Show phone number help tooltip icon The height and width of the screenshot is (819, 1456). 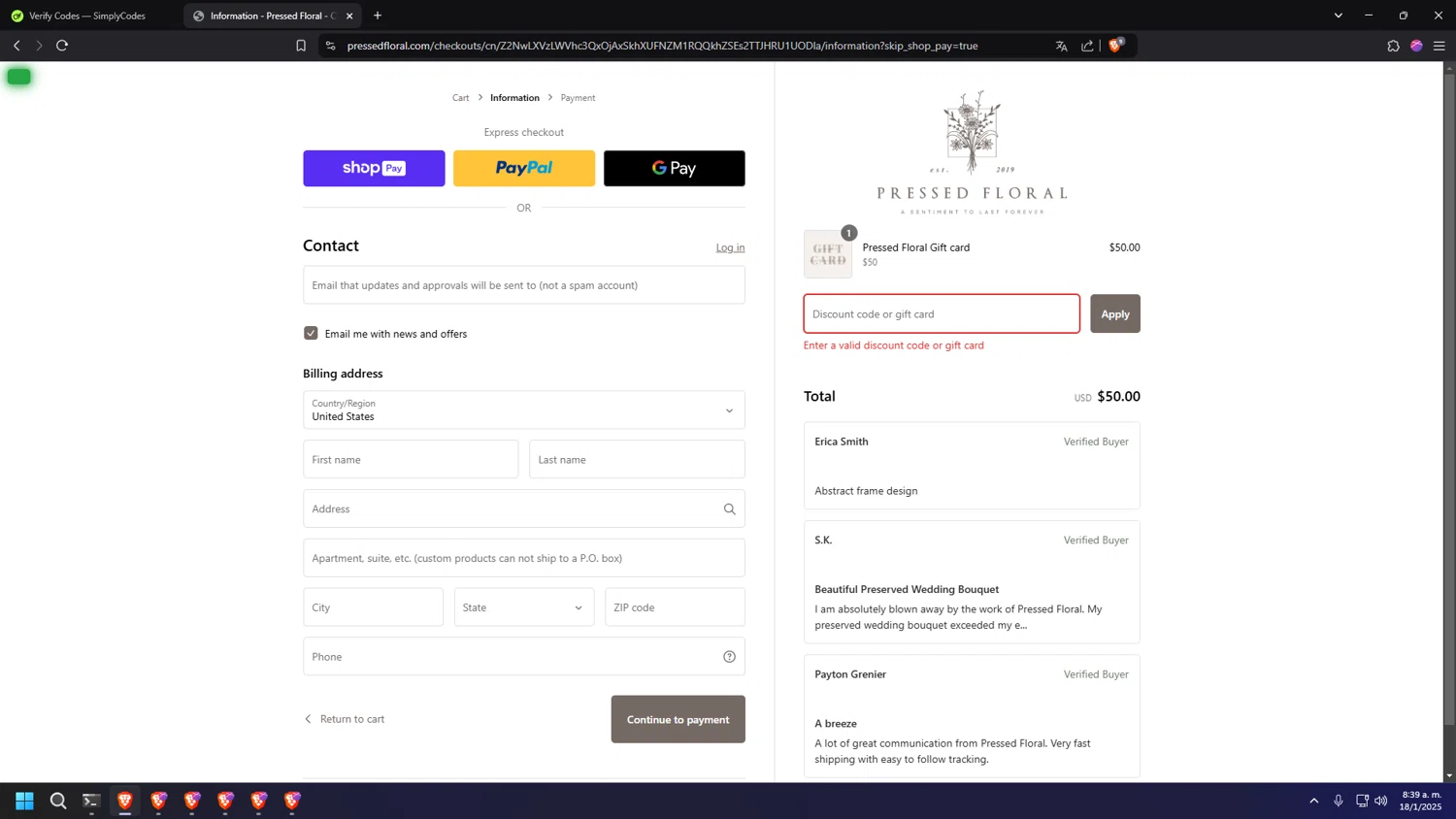pos(730,657)
